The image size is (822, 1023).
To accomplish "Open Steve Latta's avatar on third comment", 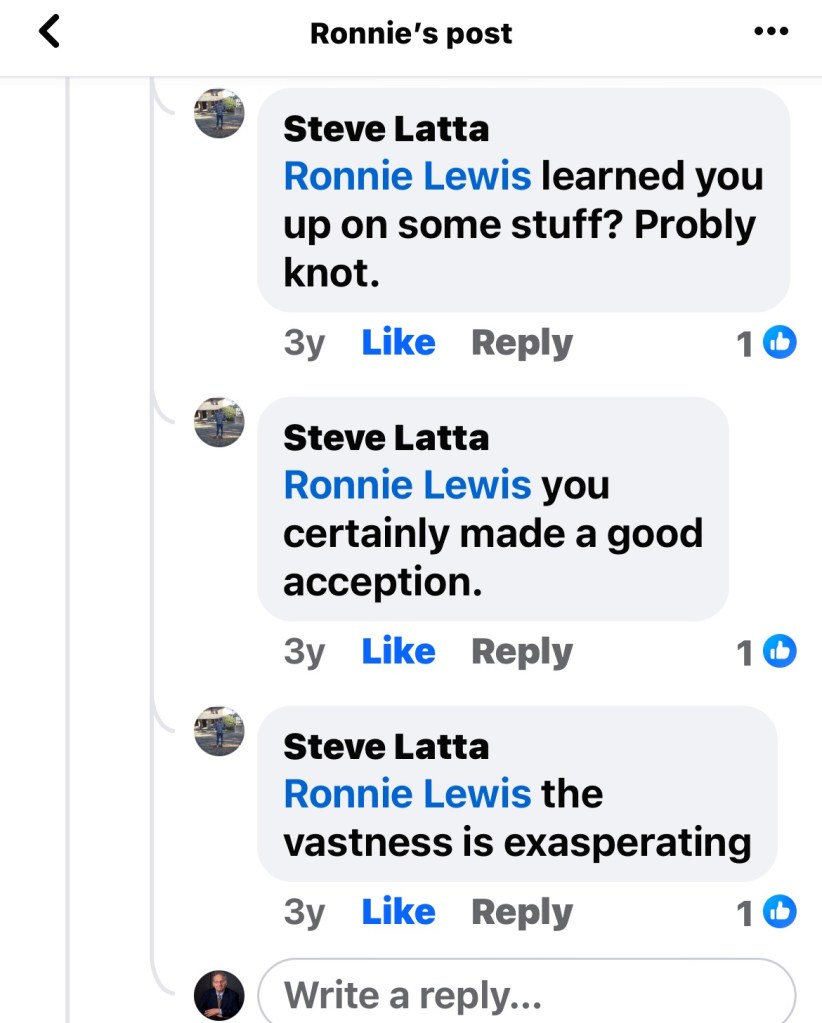I will point(219,730).
